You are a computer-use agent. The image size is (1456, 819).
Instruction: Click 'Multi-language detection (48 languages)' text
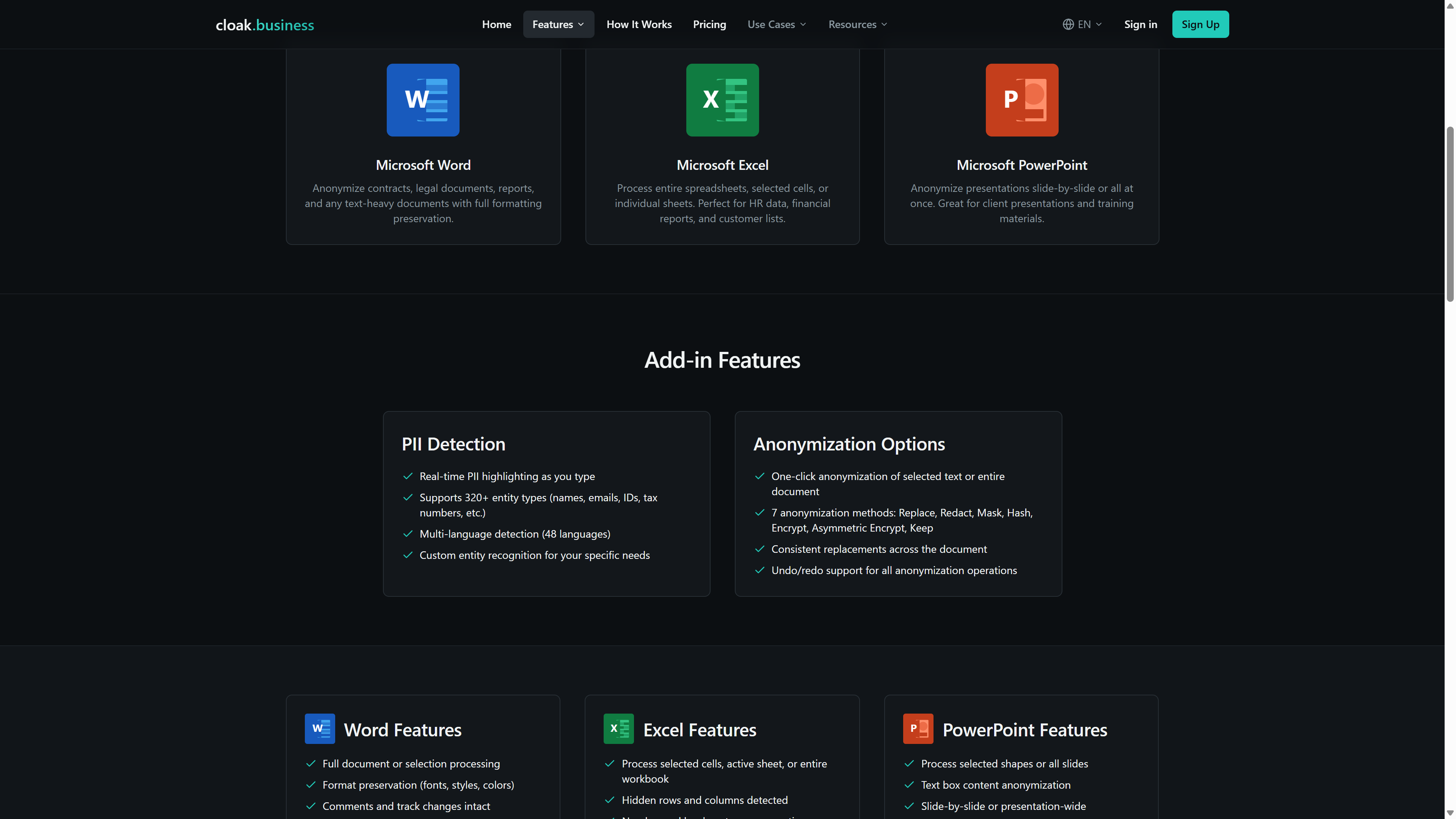[515, 533]
